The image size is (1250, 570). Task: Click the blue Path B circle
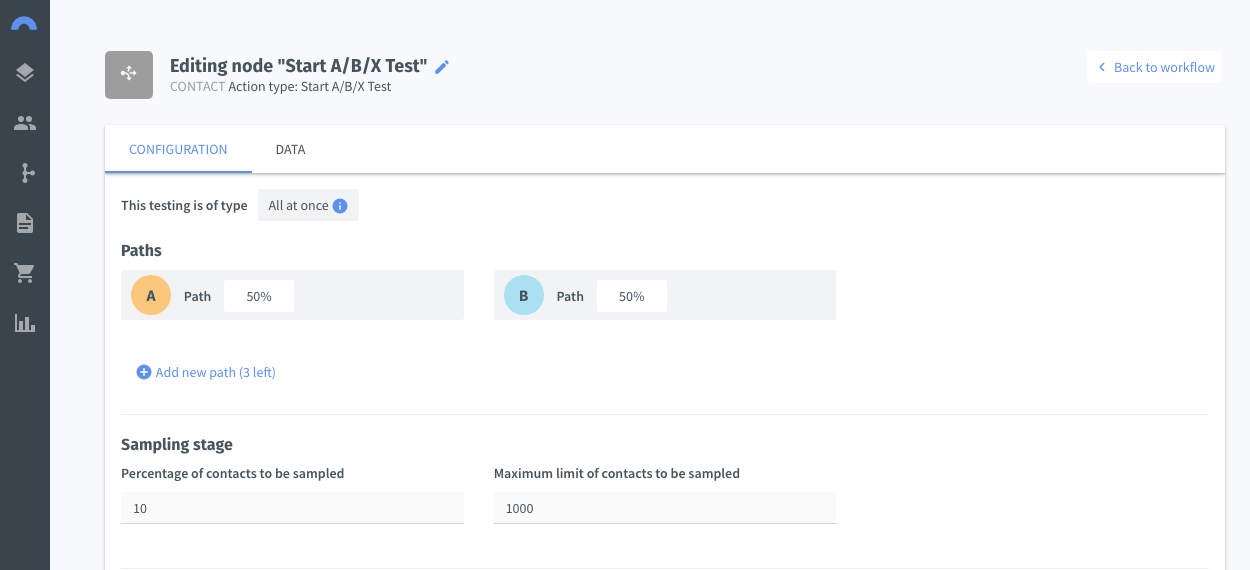click(x=523, y=296)
